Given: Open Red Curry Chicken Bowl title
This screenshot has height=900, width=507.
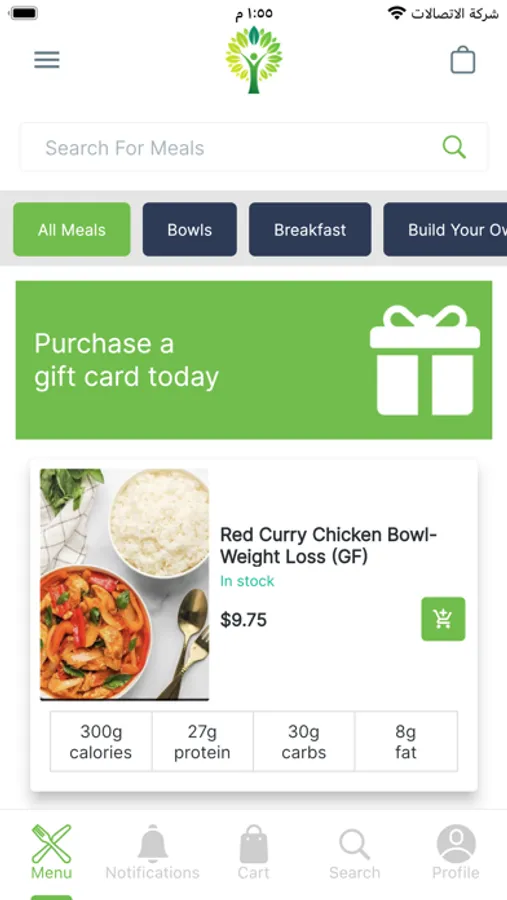Looking at the screenshot, I should 328,545.
